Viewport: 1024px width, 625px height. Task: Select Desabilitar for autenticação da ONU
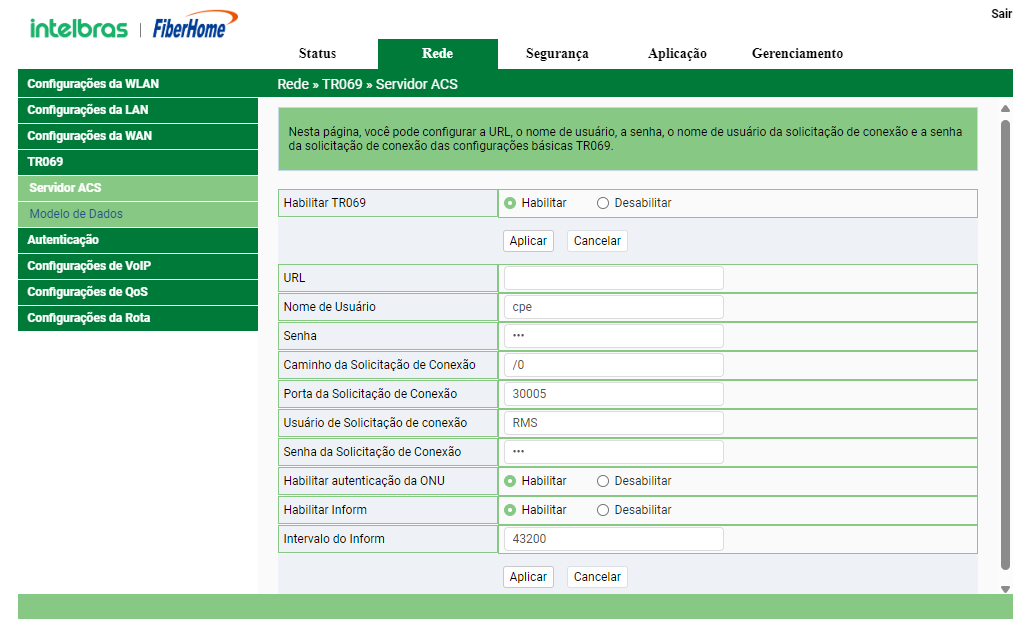[x=603, y=481]
